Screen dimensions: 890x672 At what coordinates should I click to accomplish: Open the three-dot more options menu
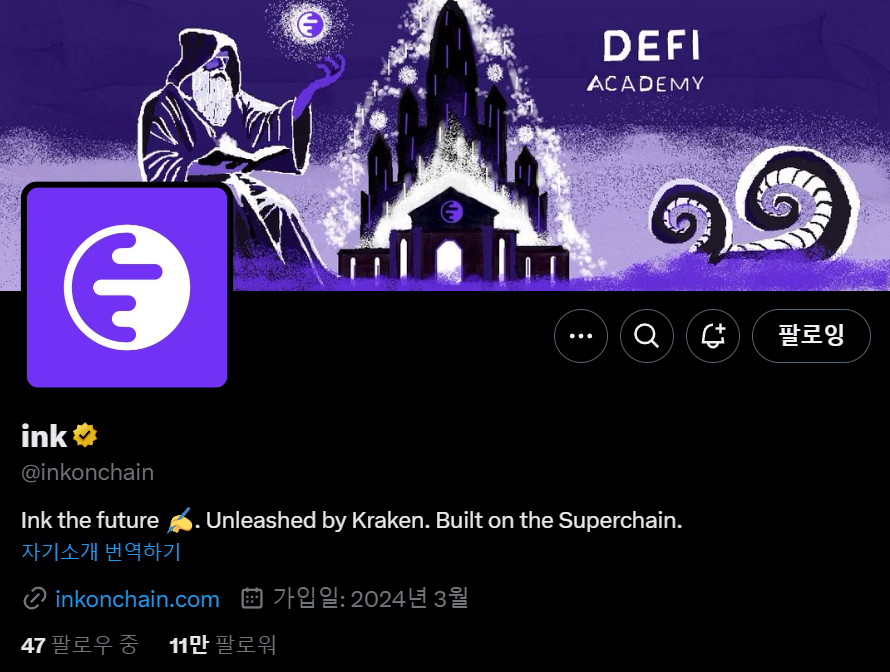[x=581, y=336]
